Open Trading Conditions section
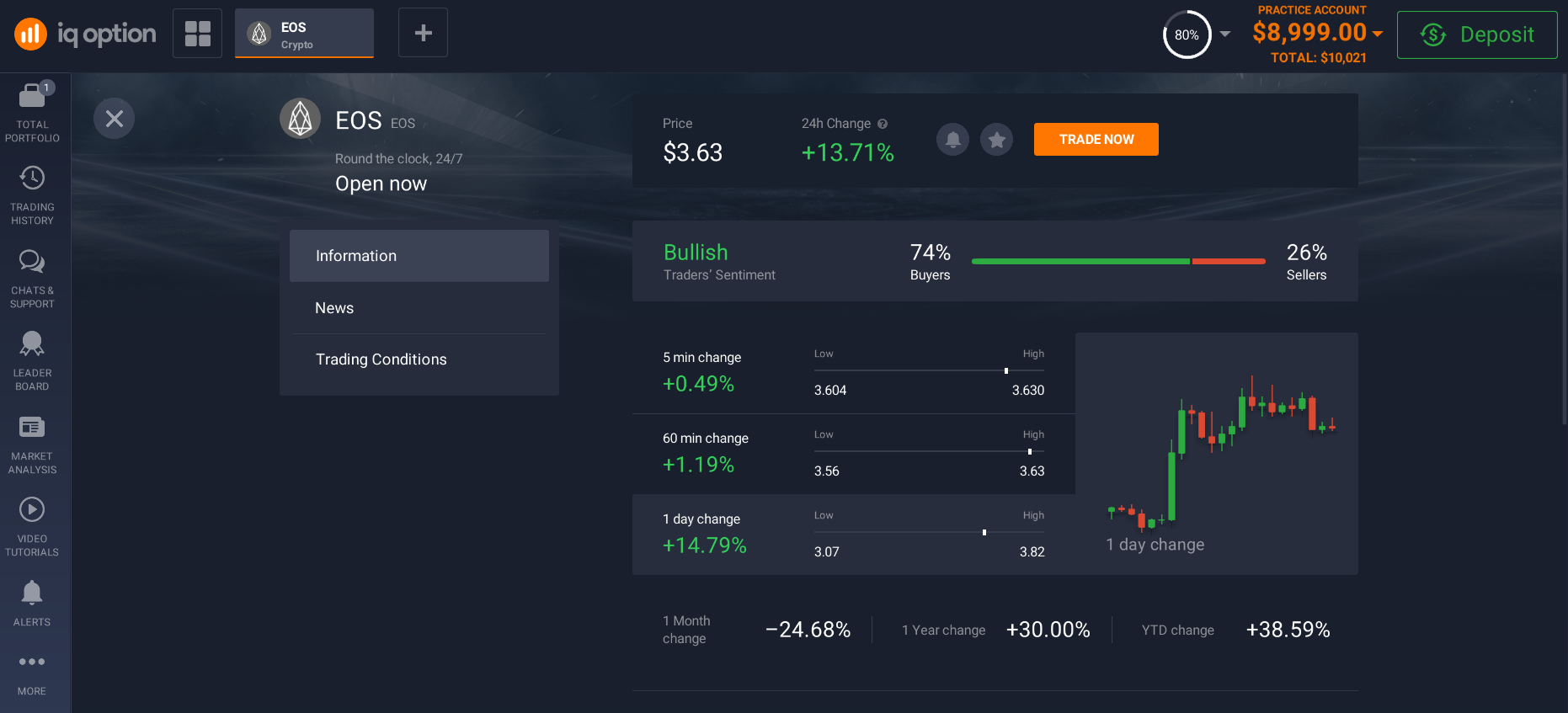Image resolution: width=1568 pixels, height=713 pixels. pos(419,359)
